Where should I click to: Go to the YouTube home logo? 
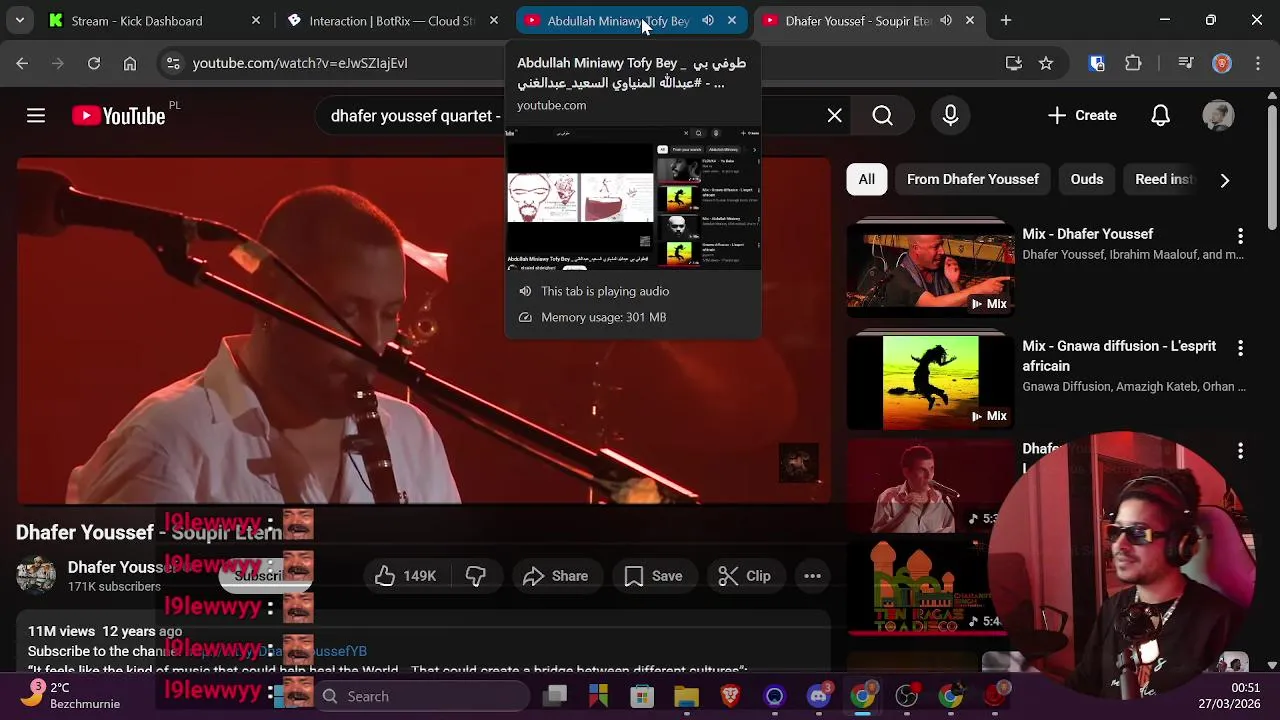[x=118, y=116]
